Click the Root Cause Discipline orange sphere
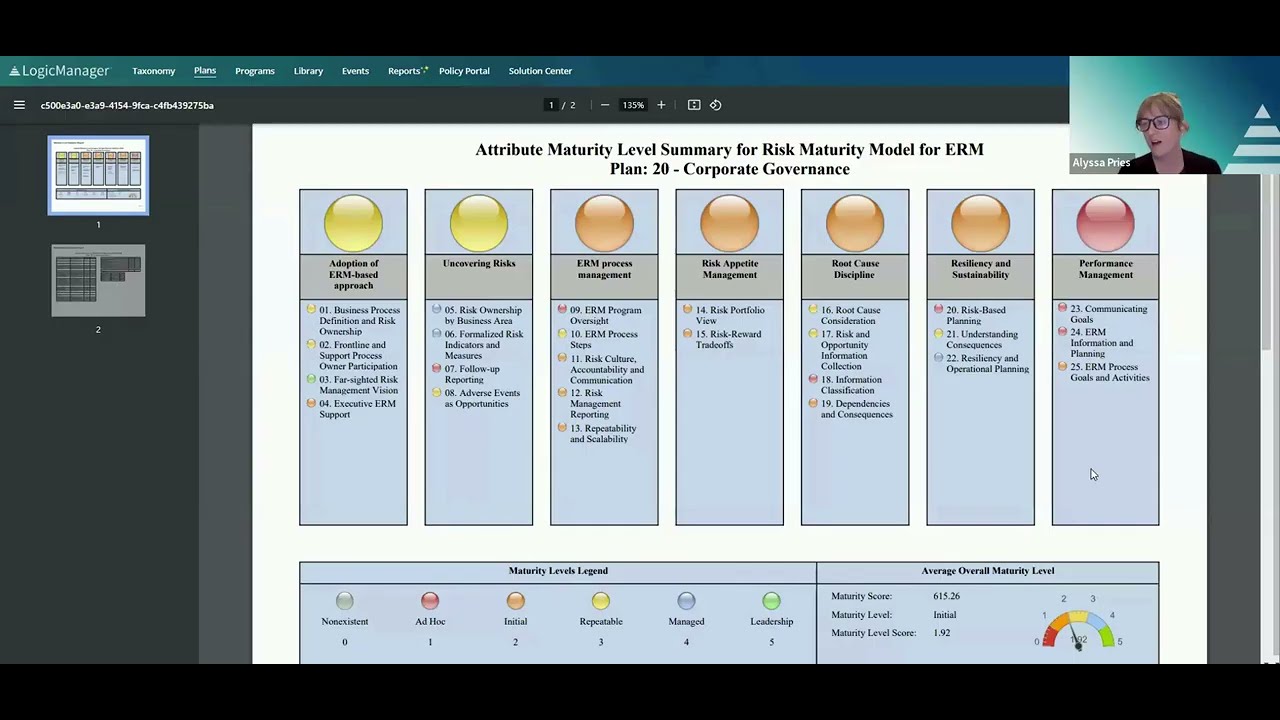1280x720 pixels. tap(855, 222)
